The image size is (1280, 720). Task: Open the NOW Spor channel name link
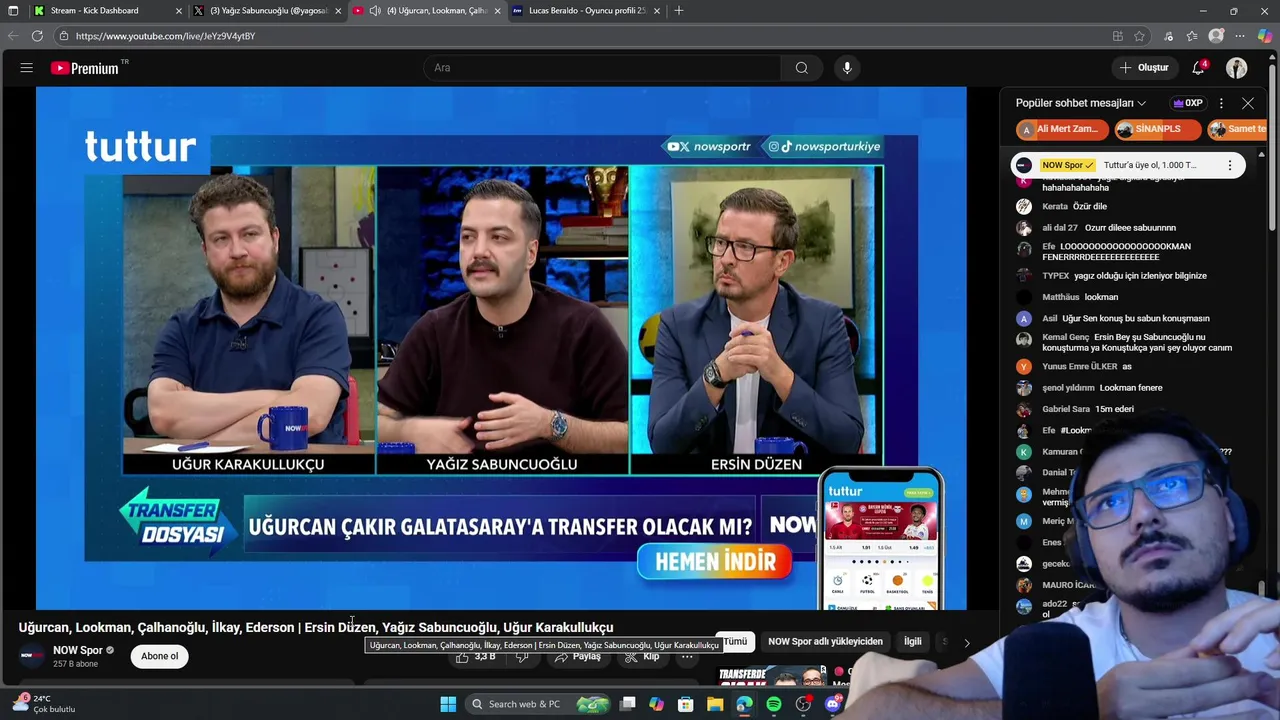pos(78,651)
